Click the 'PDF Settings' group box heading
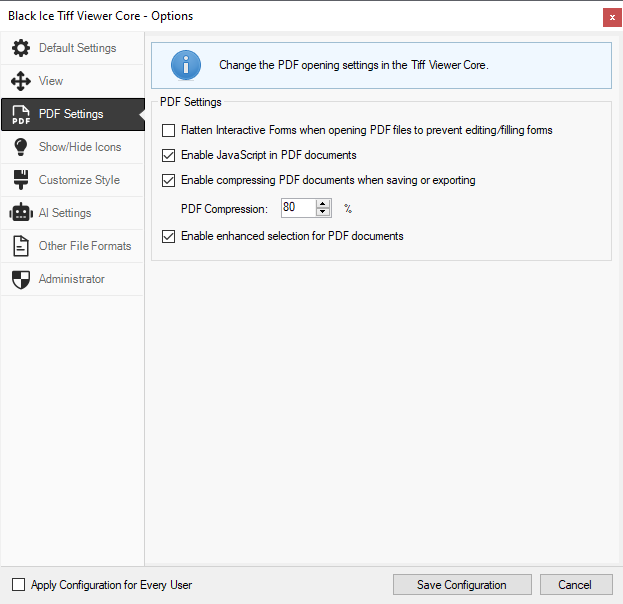The height and width of the screenshot is (604, 623). click(x=191, y=102)
